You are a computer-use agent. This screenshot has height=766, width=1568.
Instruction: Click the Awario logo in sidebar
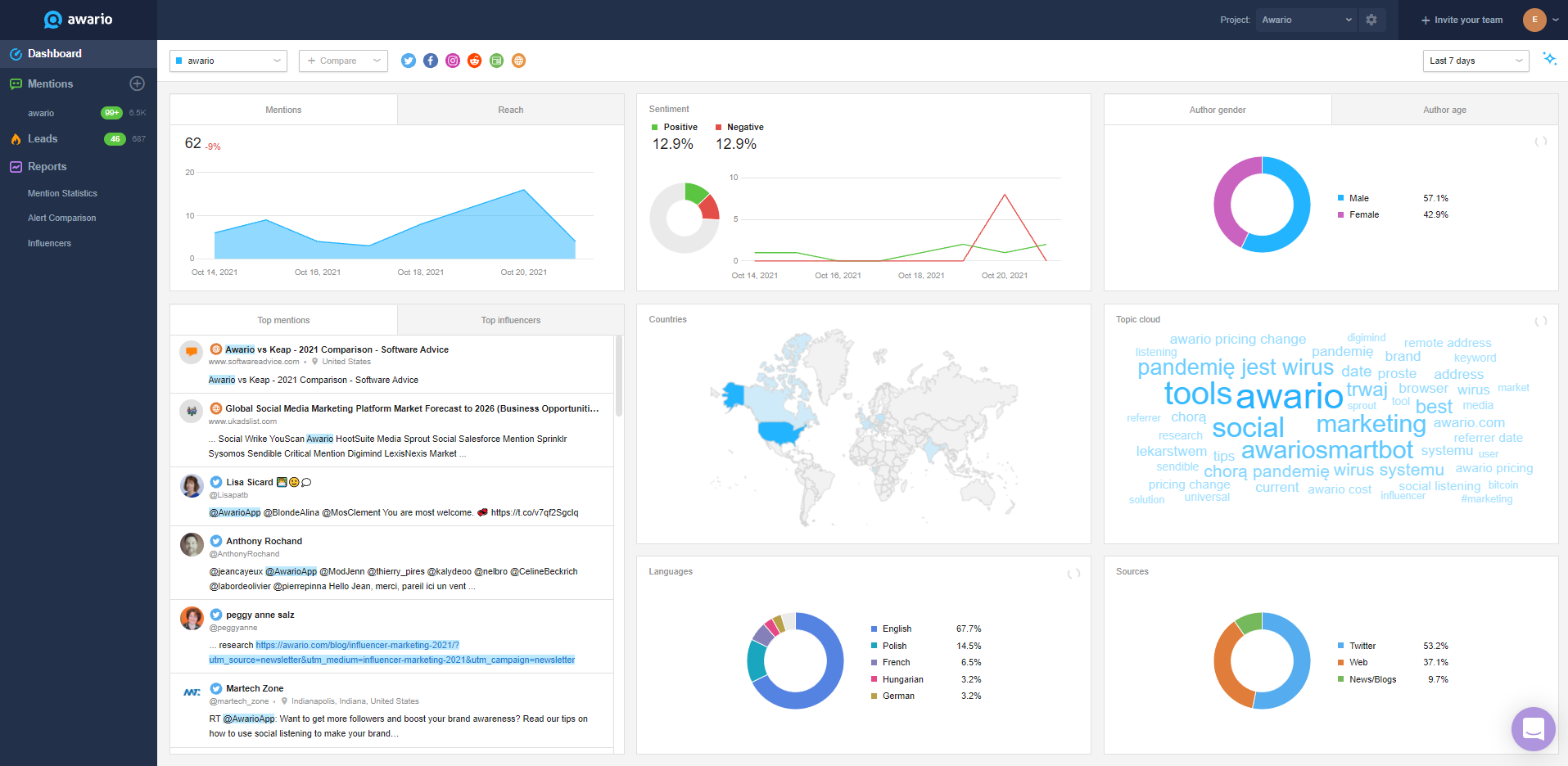78,20
